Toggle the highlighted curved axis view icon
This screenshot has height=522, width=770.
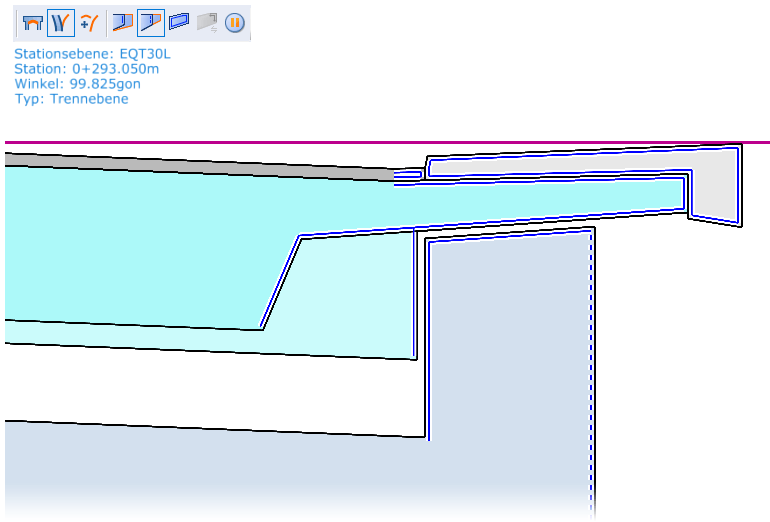pos(61,23)
